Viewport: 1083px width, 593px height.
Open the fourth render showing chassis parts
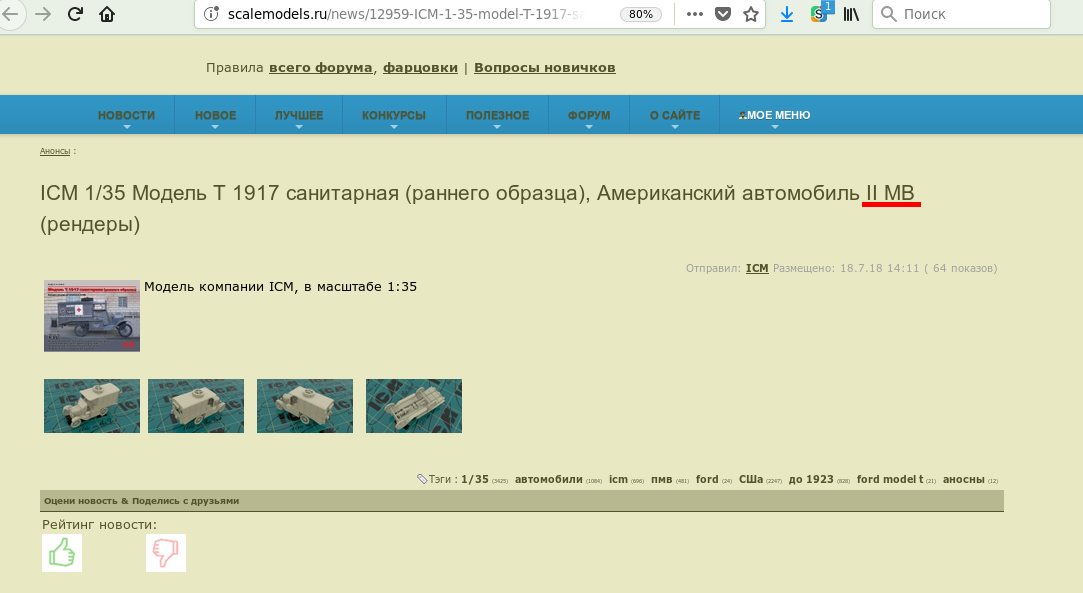click(x=414, y=406)
